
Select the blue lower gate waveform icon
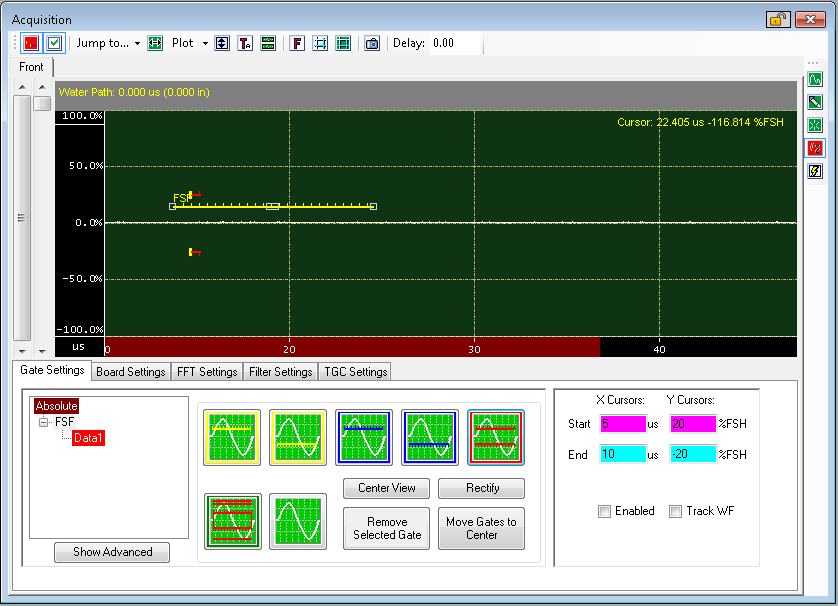pyautogui.click(x=429, y=437)
